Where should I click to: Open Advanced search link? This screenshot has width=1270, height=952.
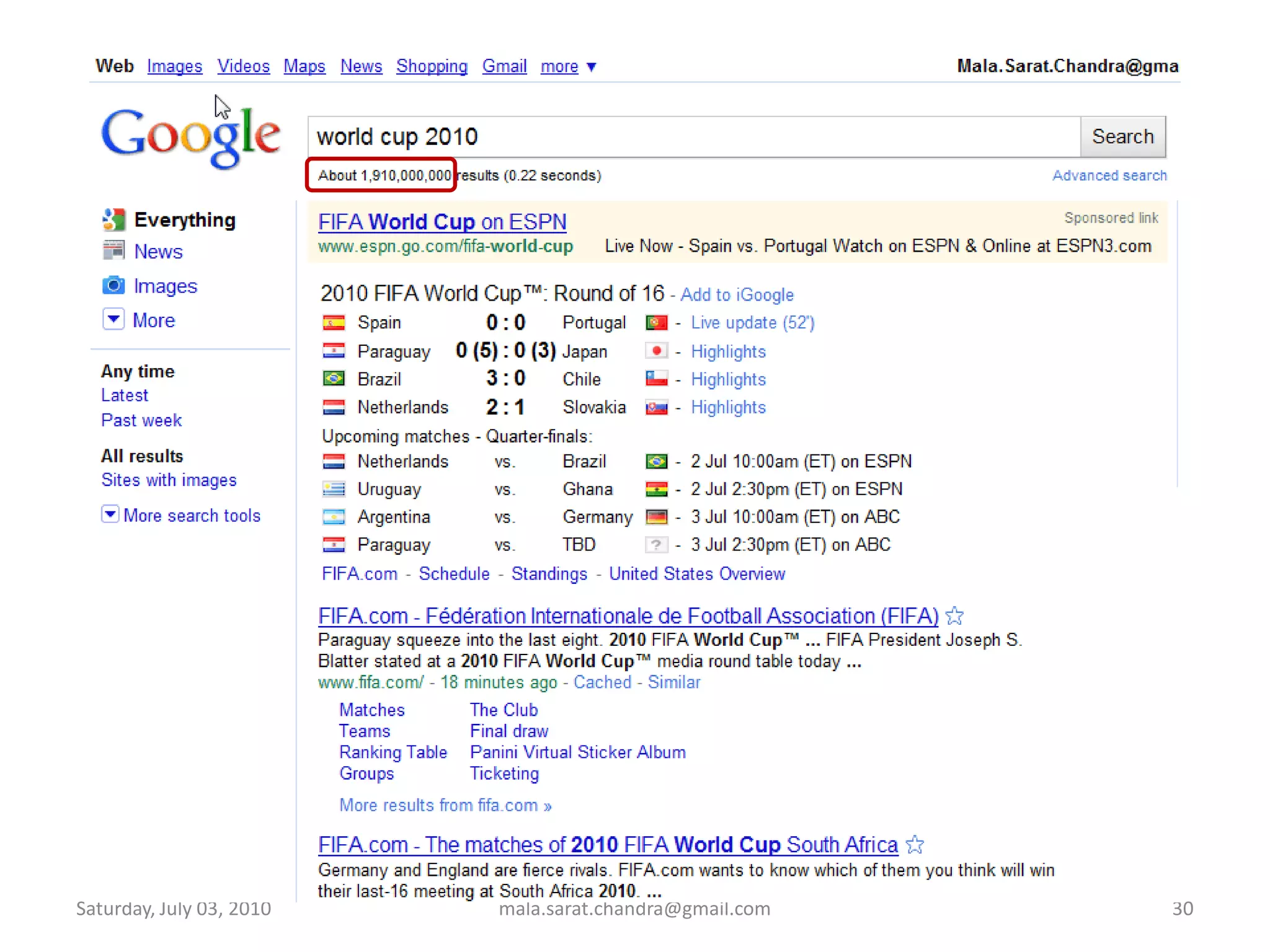pyautogui.click(x=1109, y=175)
